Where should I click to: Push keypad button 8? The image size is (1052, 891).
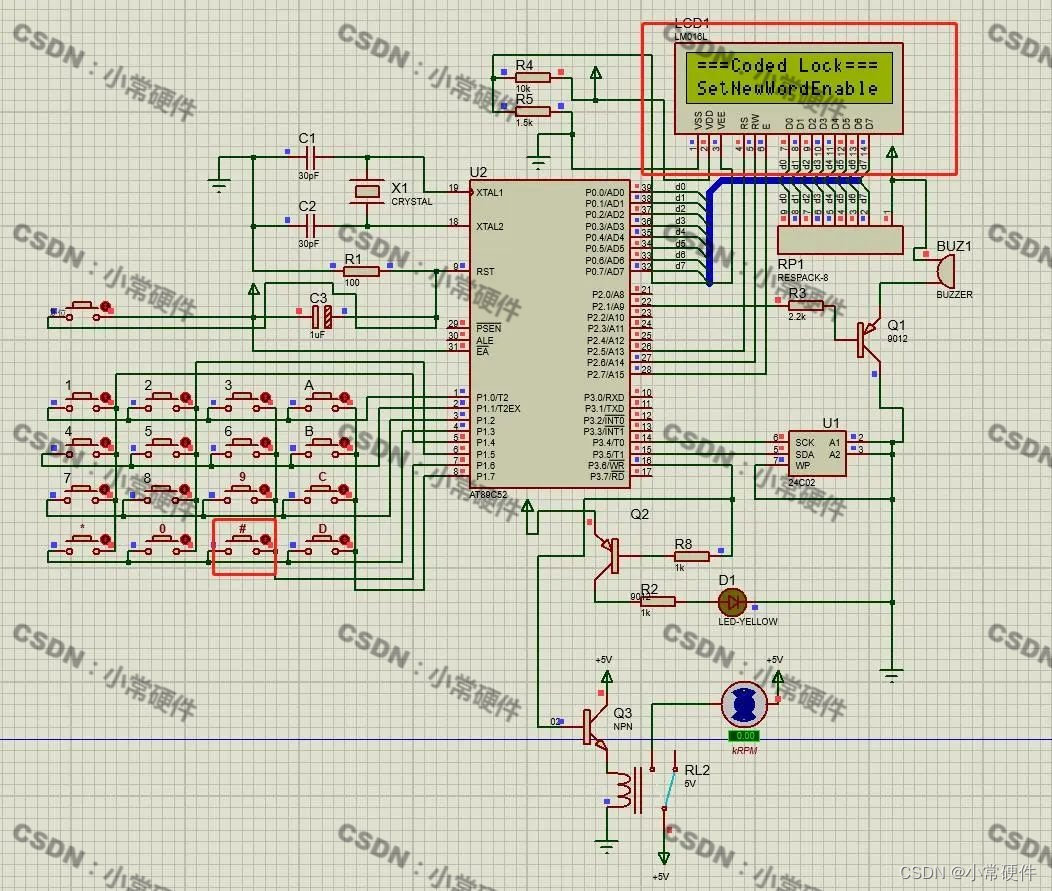point(163,493)
